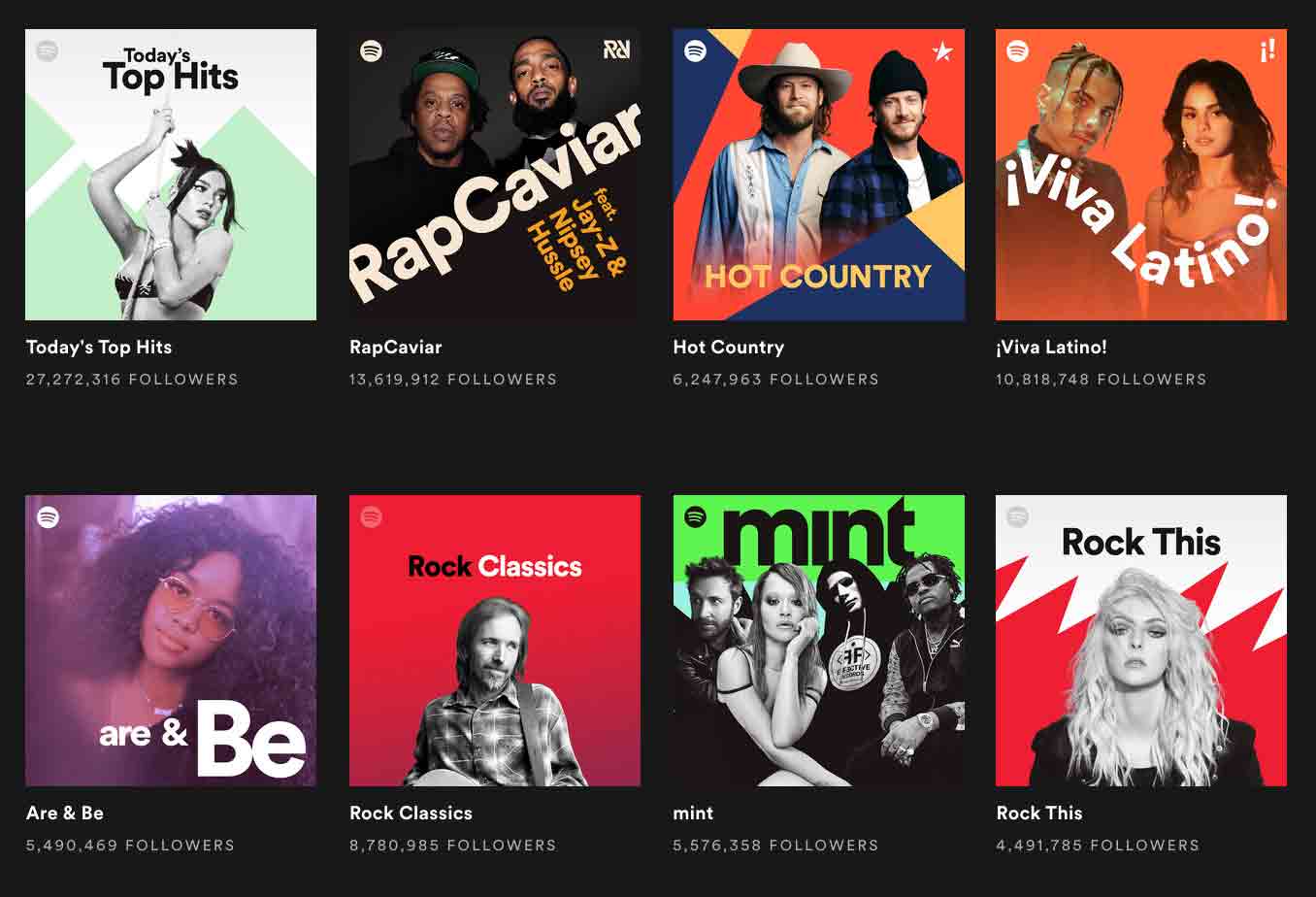This screenshot has width=1316, height=897.
Task: Open the mint playlist link
Action: tap(693, 813)
